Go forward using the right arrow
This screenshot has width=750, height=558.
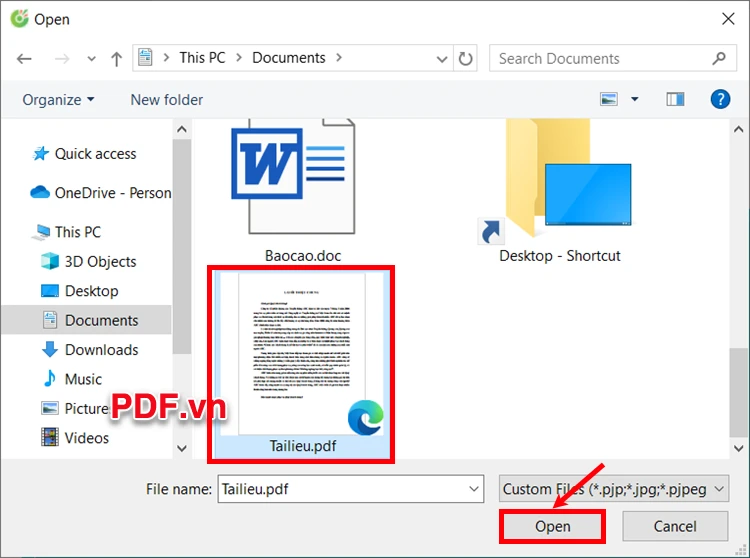(x=62, y=59)
